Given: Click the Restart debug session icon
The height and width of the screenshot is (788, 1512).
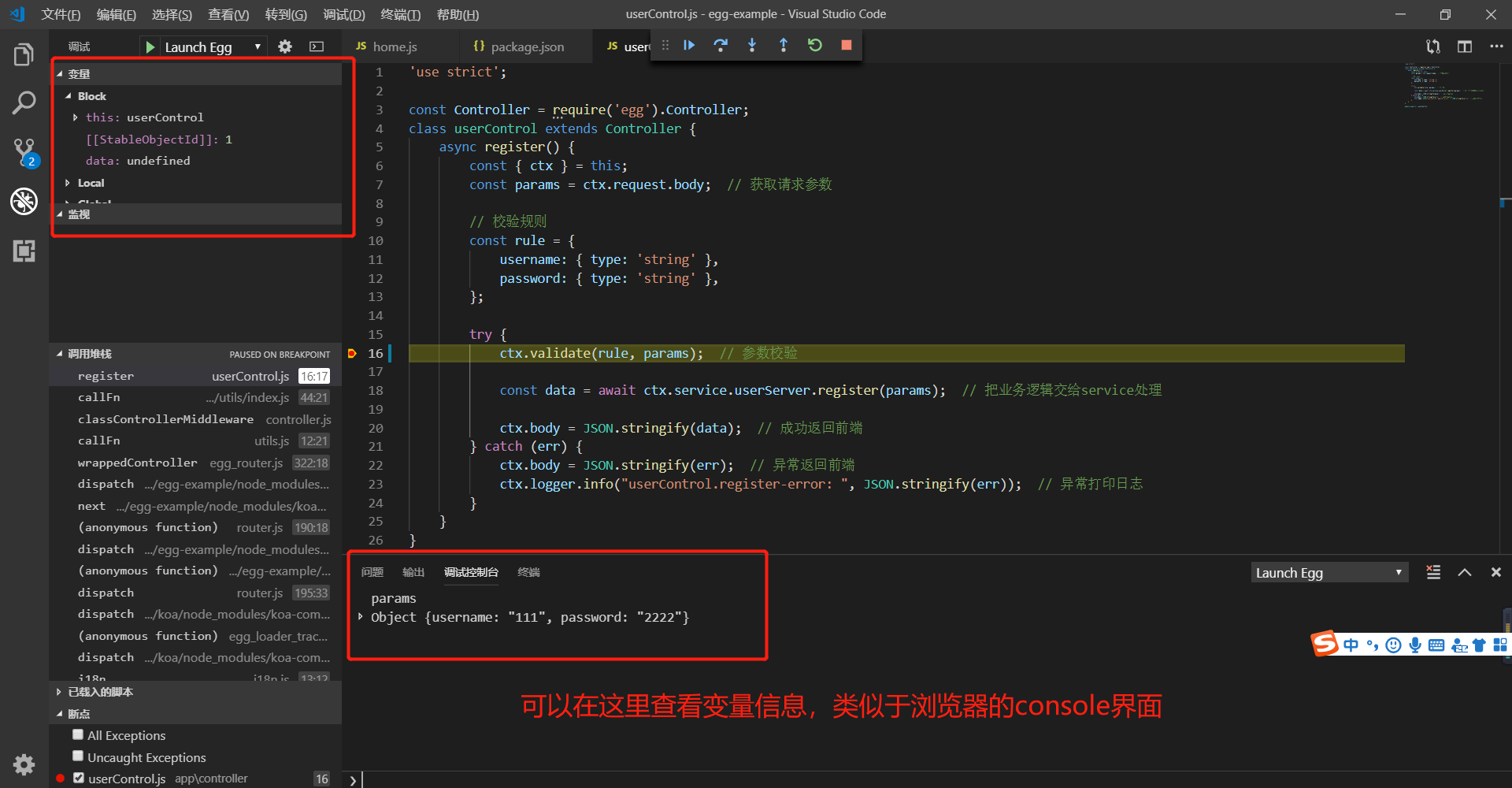Looking at the screenshot, I should [814, 45].
